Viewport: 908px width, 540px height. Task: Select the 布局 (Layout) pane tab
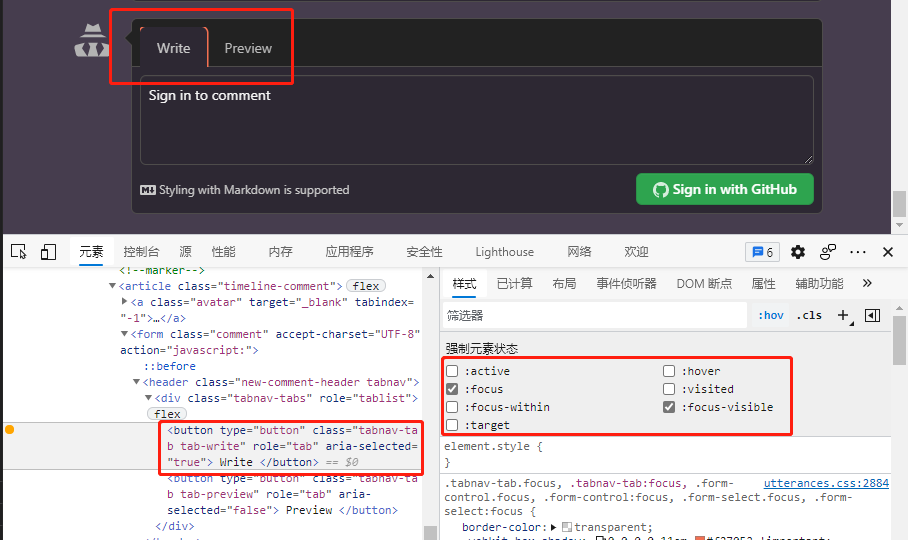click(x=564, y=284)
